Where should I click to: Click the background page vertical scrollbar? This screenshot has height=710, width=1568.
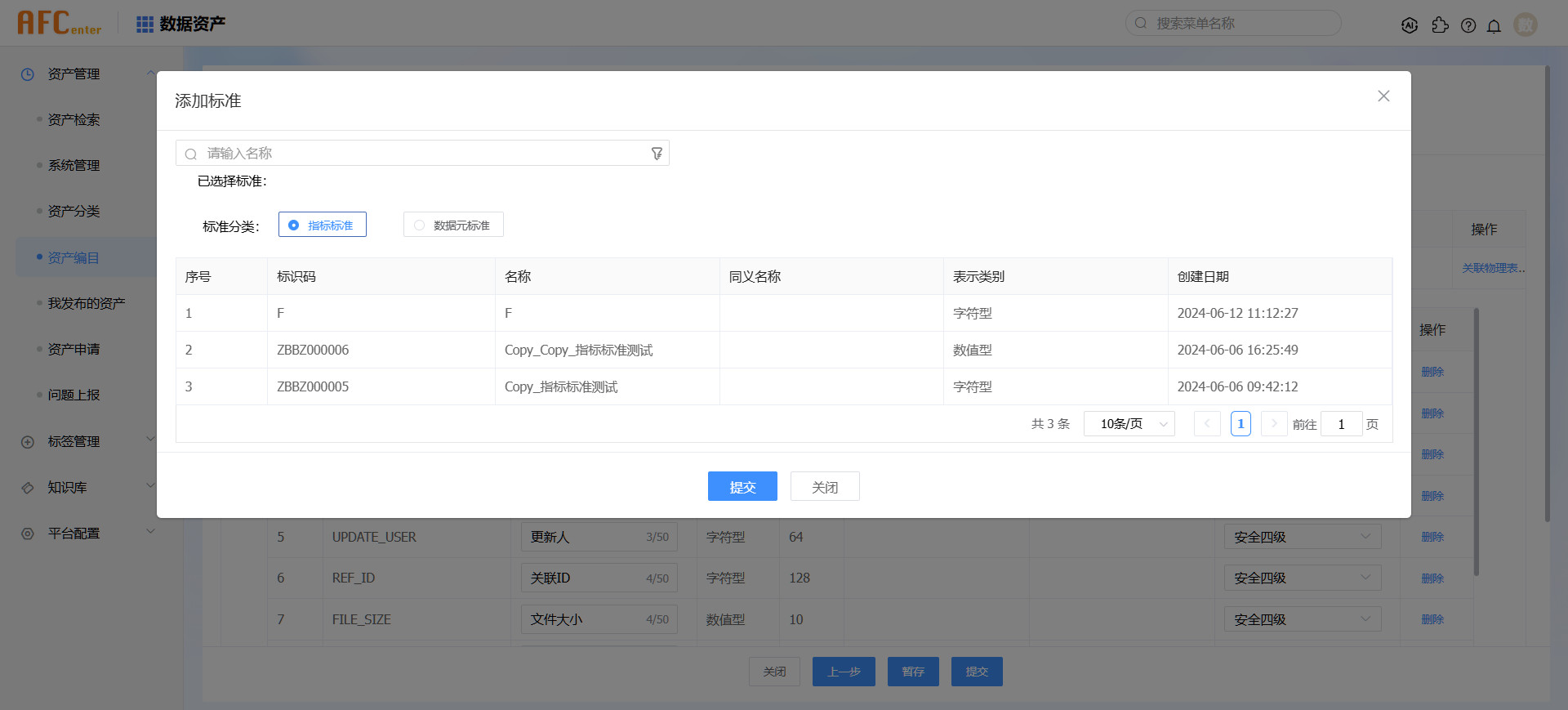[1548, 294]
